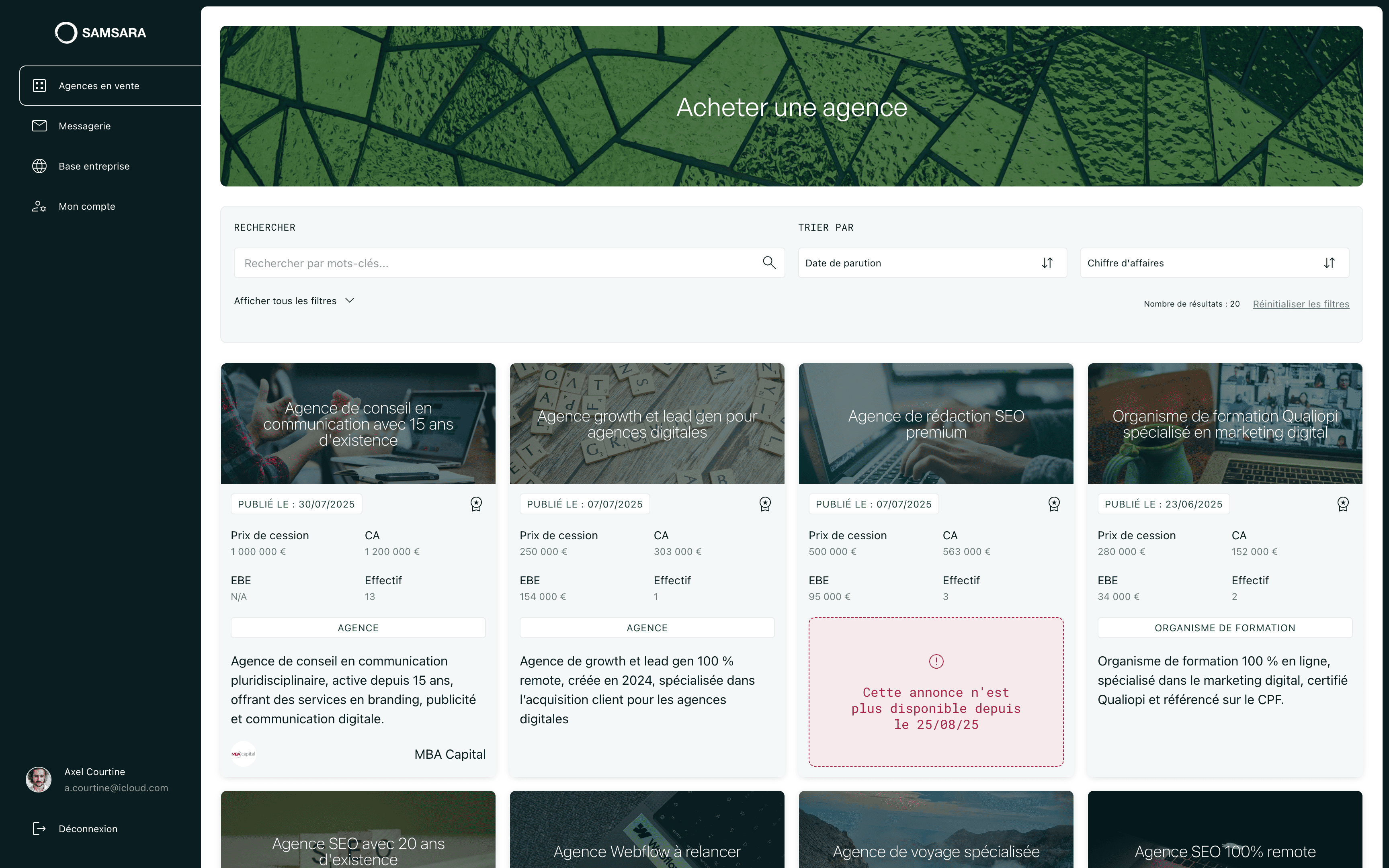Click the a.courtine@icloud.com email text
This screenshot has width=1389, height=868.
tap(116, 788)
